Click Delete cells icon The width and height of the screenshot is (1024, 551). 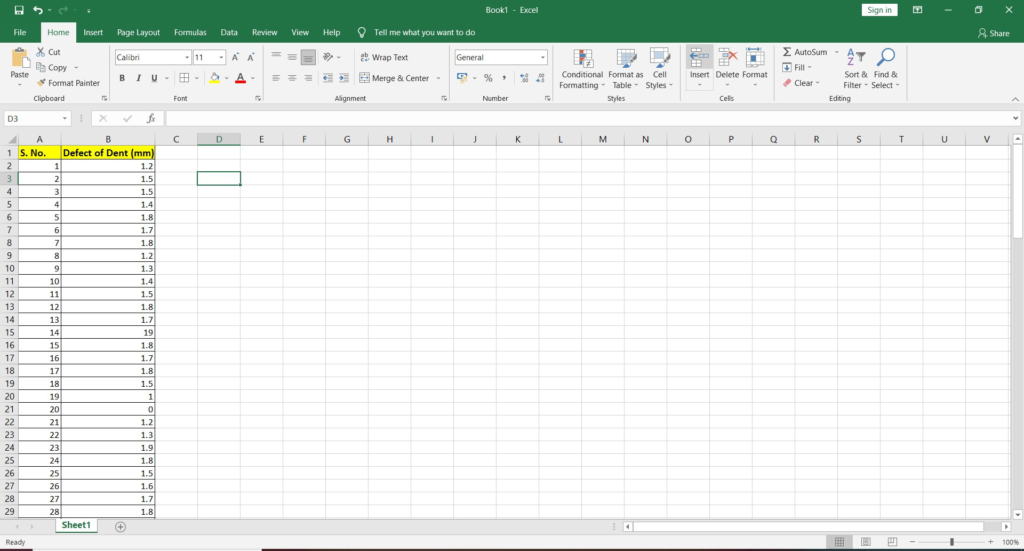727,59
